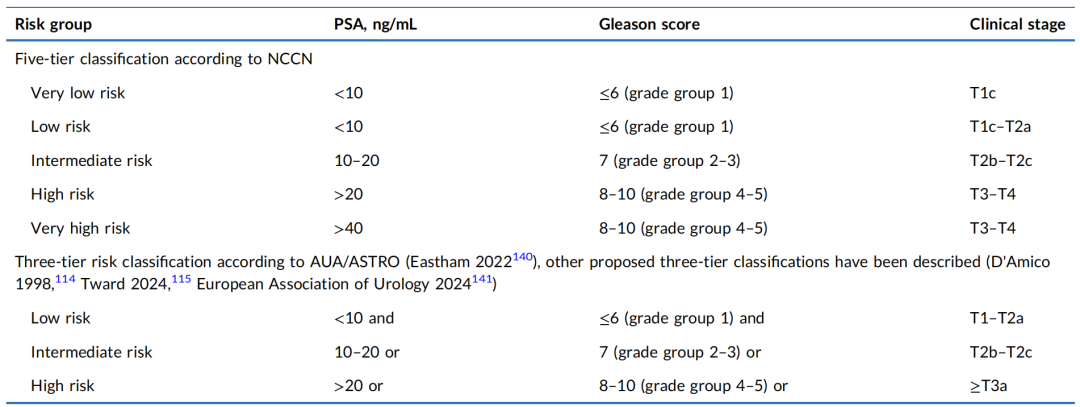Screen dimensions: 1080x407
Task: Click the ">40" PSA value
Action: click(x=350, y=228)
